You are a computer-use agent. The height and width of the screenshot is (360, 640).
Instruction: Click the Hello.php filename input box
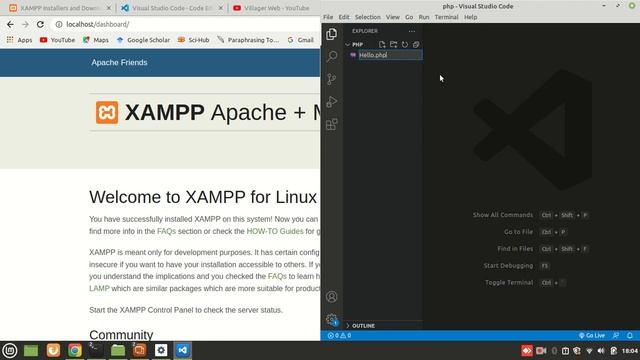[391, 55]
